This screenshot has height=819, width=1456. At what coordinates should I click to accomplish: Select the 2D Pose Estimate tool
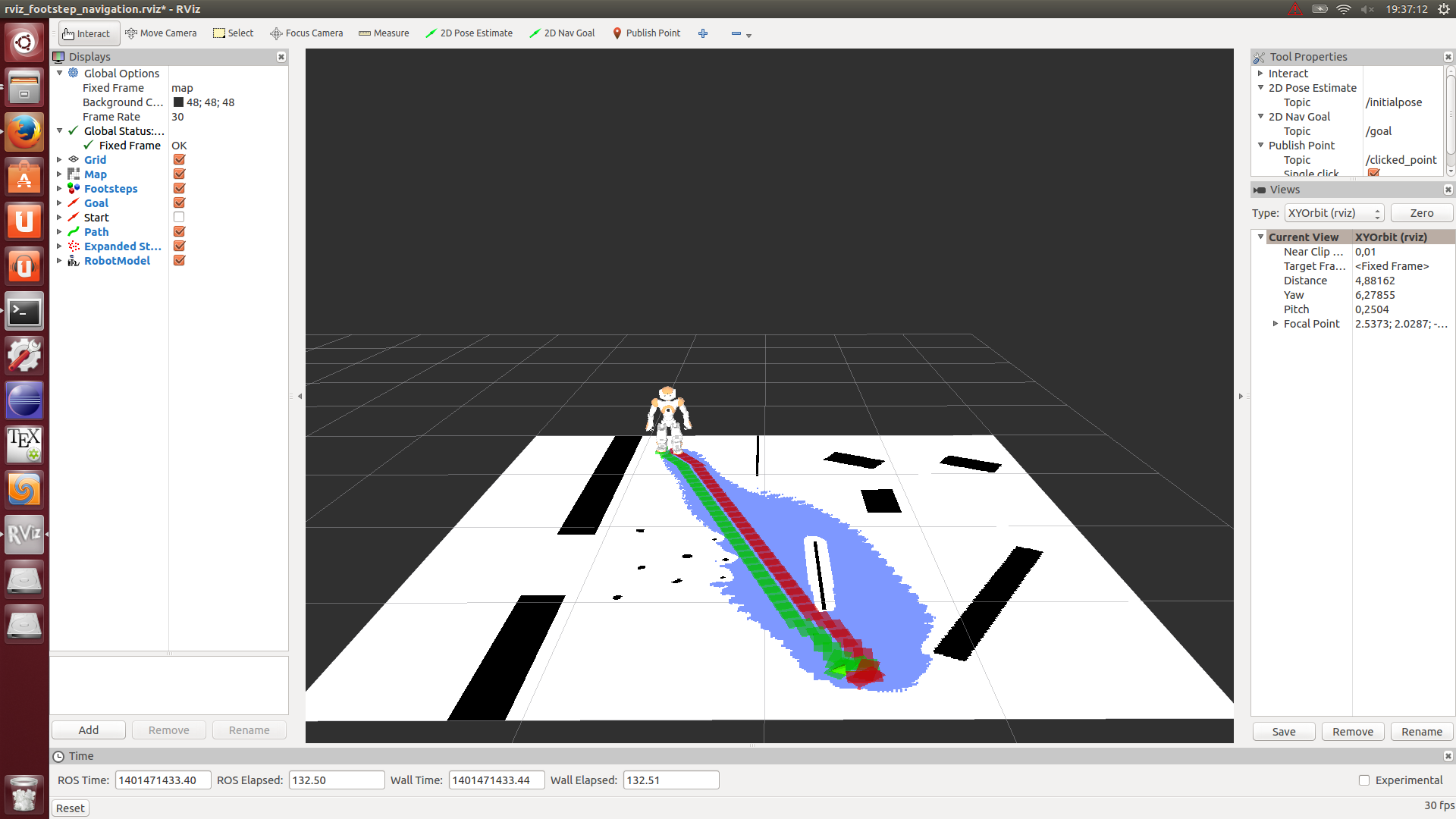470,33
